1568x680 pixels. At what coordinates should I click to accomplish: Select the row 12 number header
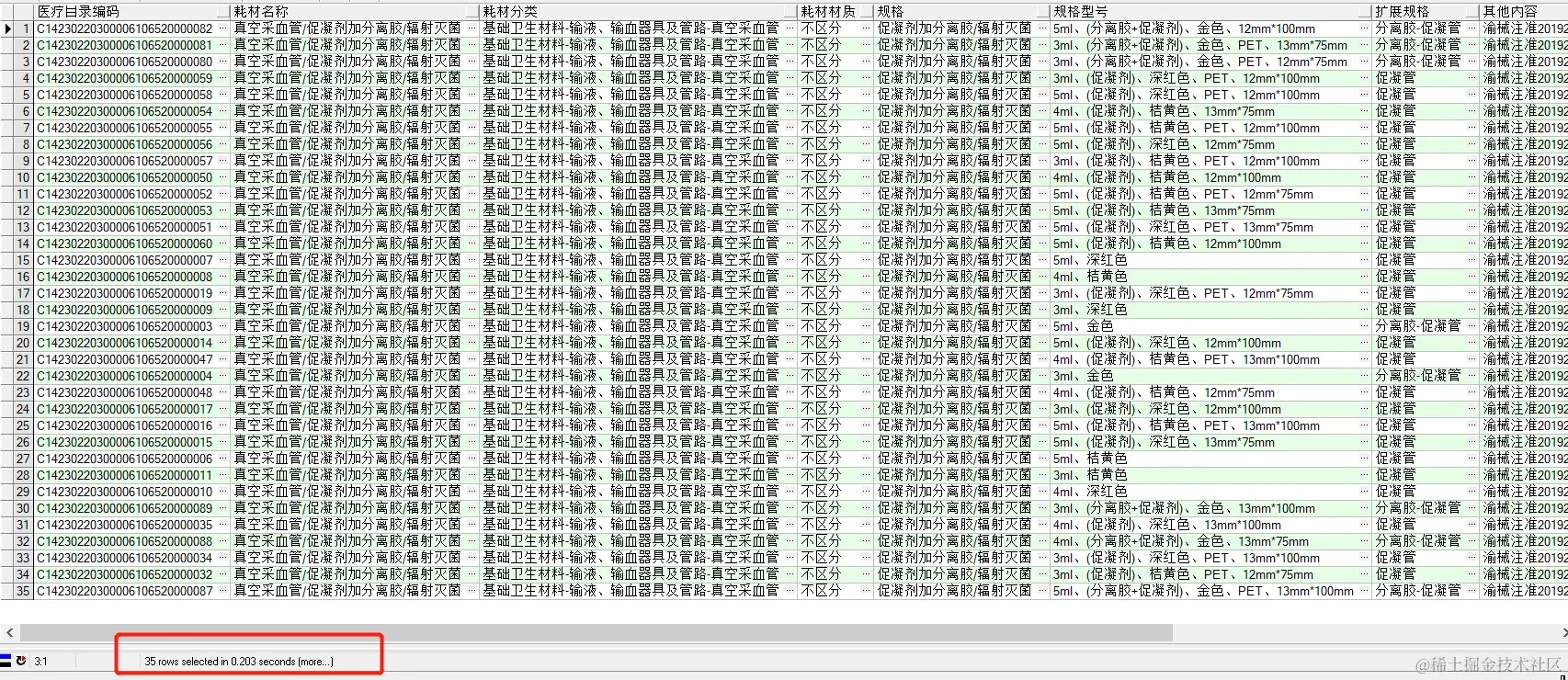tap(23, 210)
